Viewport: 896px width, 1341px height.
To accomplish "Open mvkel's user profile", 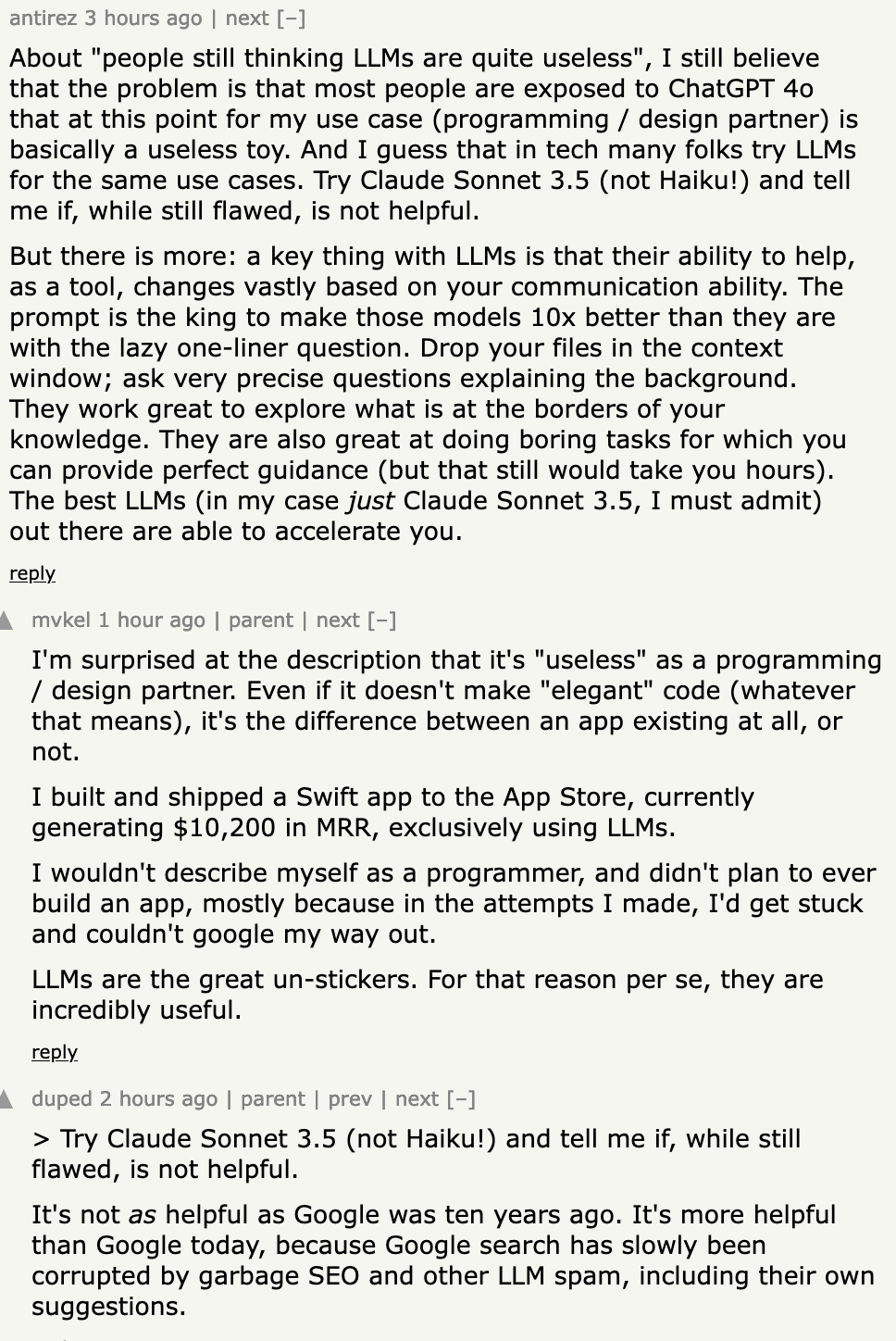I will [x=60, y=620].
